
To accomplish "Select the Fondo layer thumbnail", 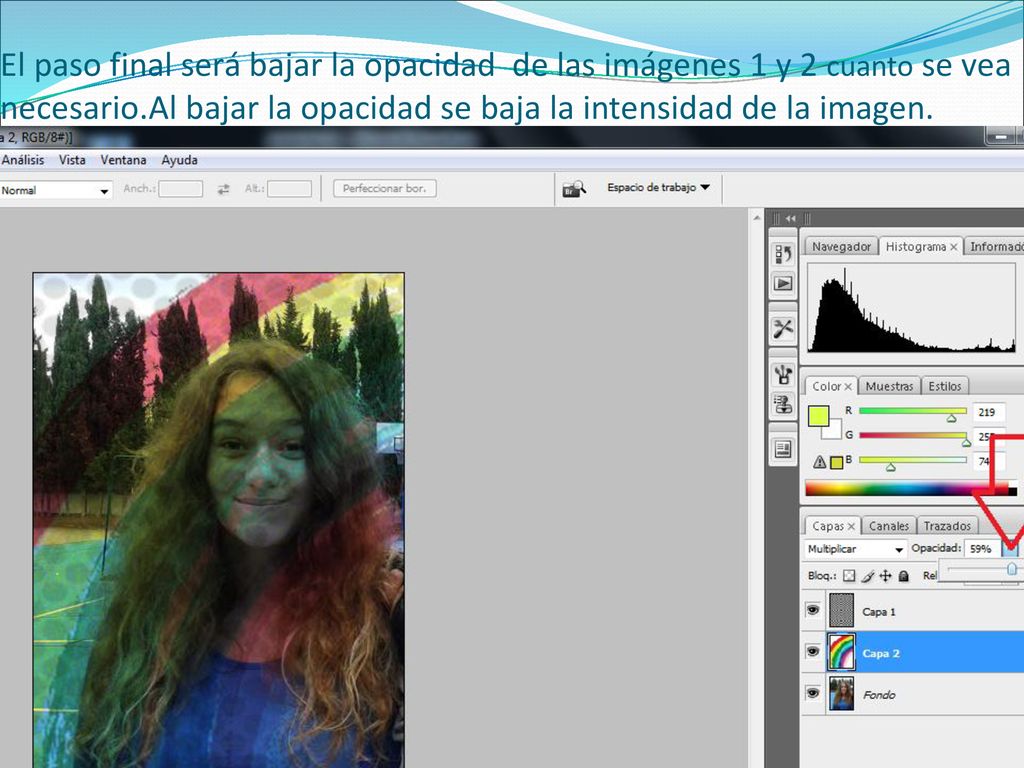I will coord(841,693).
